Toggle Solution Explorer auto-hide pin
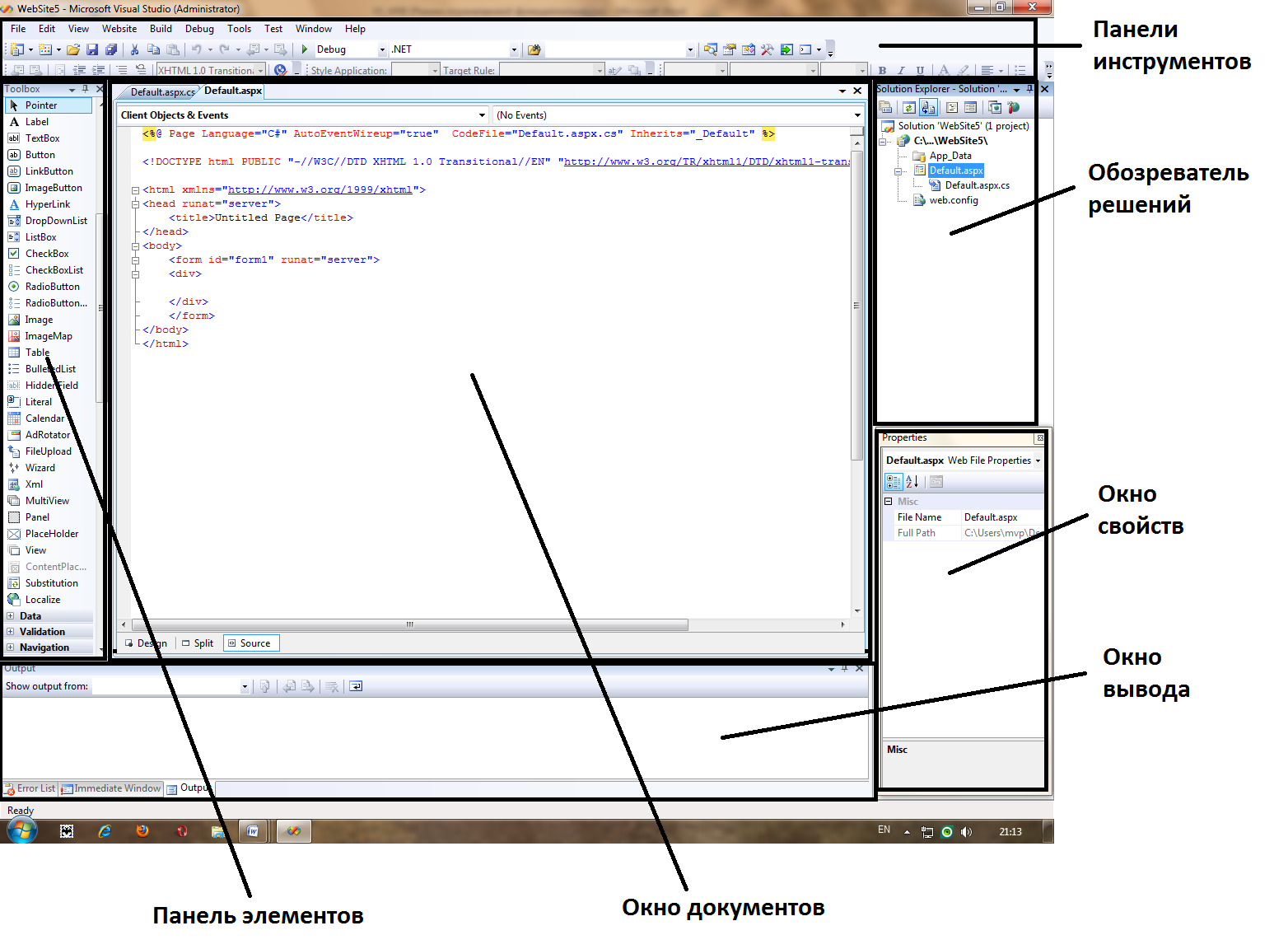The image size is (1288, 949). click(1030, 89)
